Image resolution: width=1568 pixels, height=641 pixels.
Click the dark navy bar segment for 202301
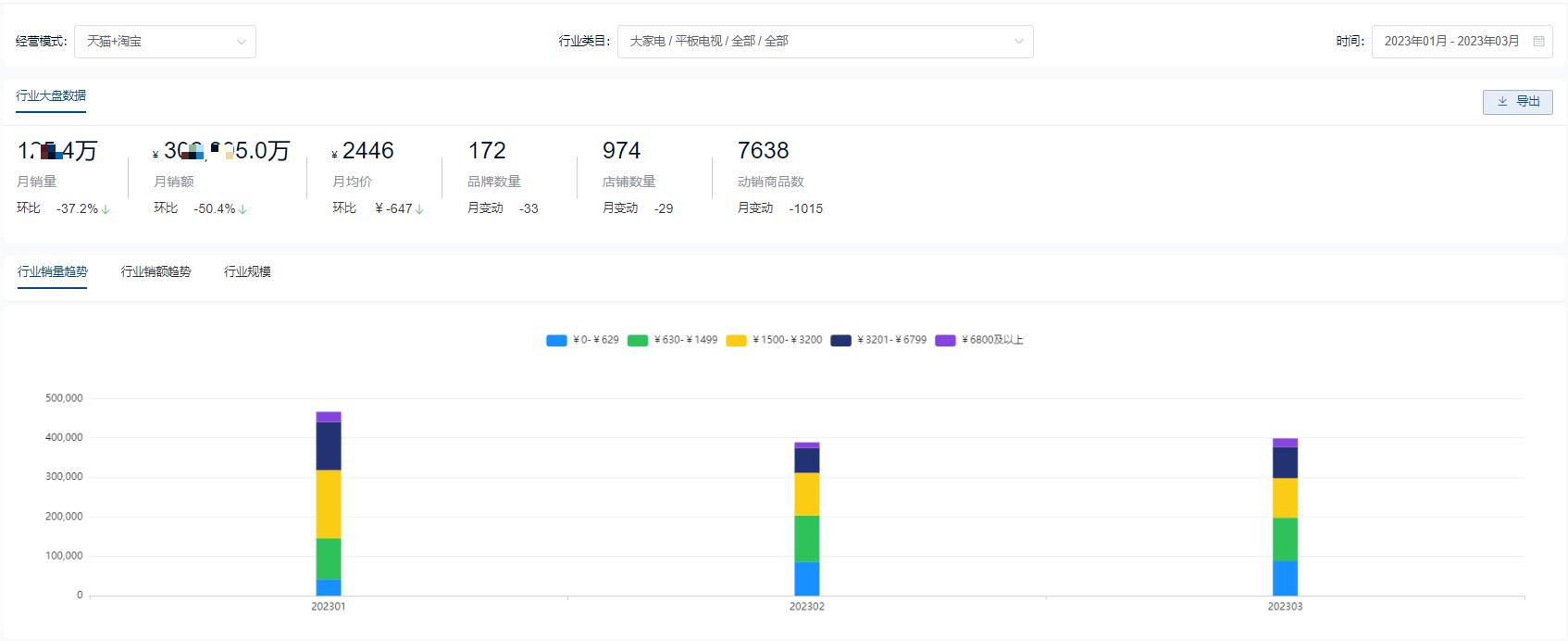[x=329, y=446]
